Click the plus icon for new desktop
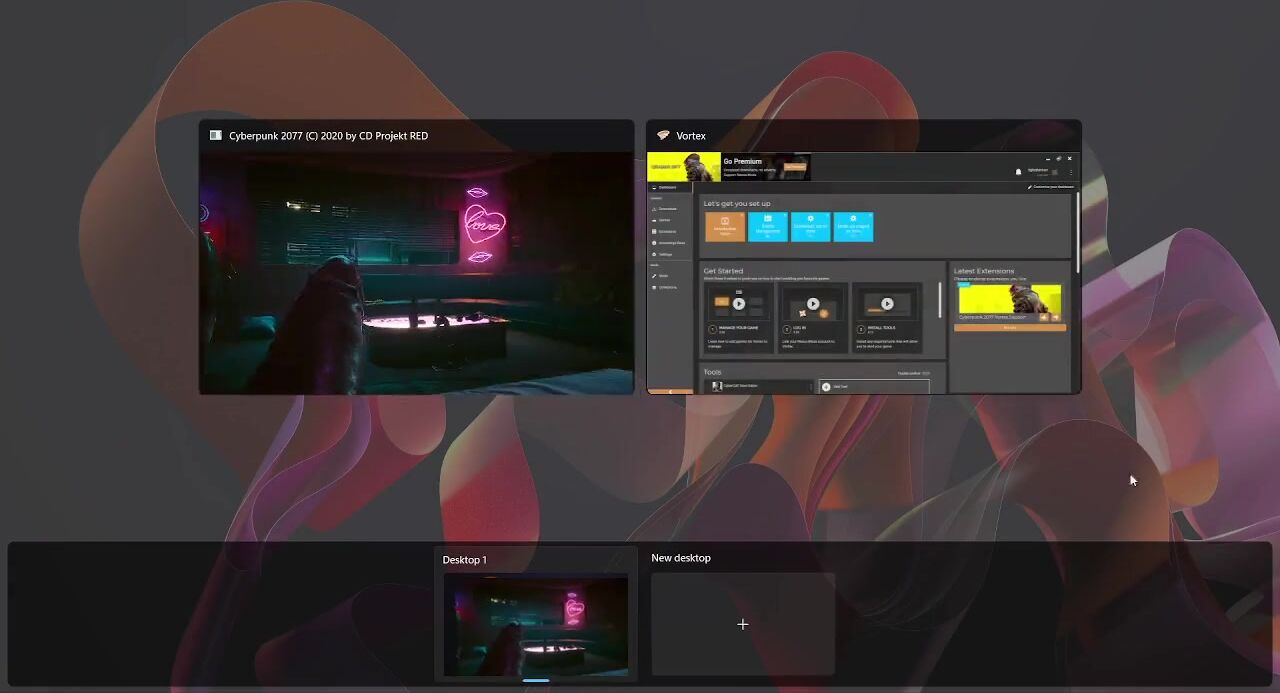This screenshot has height=693, width=1280. 742,624
